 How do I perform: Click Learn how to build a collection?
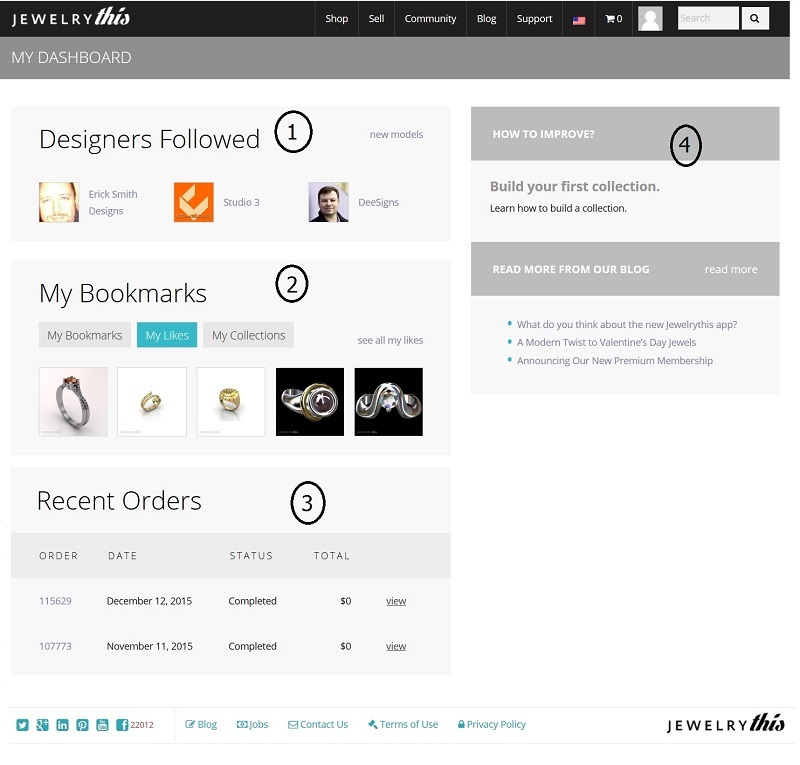pyautogui.click(x=558, y=208)
